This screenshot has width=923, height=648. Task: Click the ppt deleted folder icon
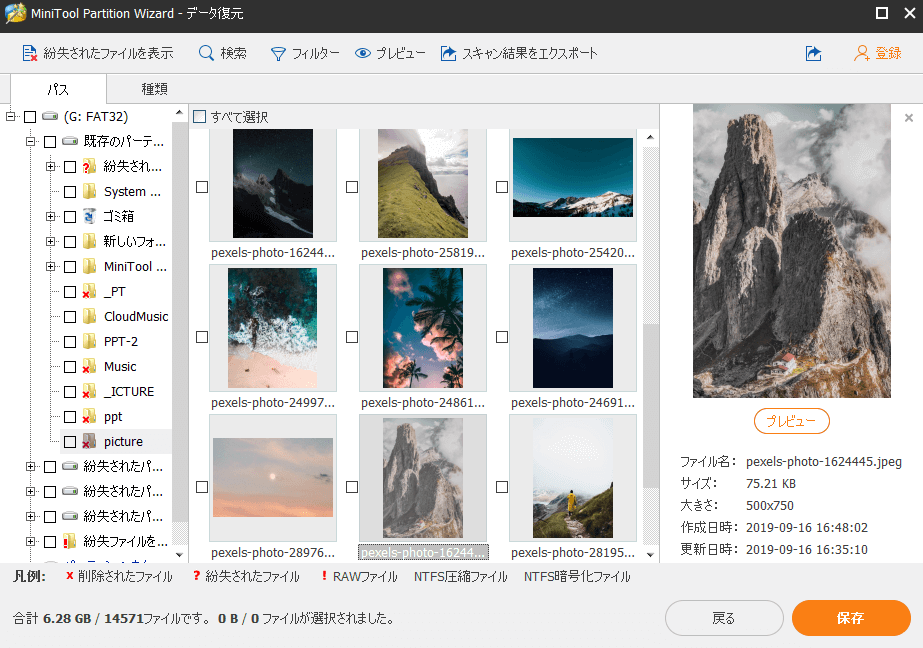[89, 417]
